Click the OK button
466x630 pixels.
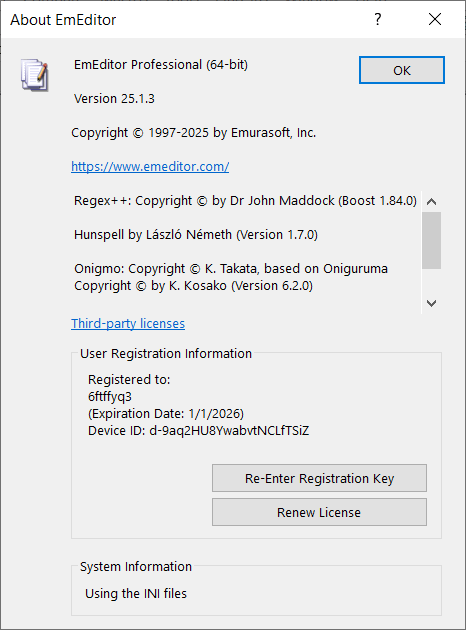tap(402, 70)
